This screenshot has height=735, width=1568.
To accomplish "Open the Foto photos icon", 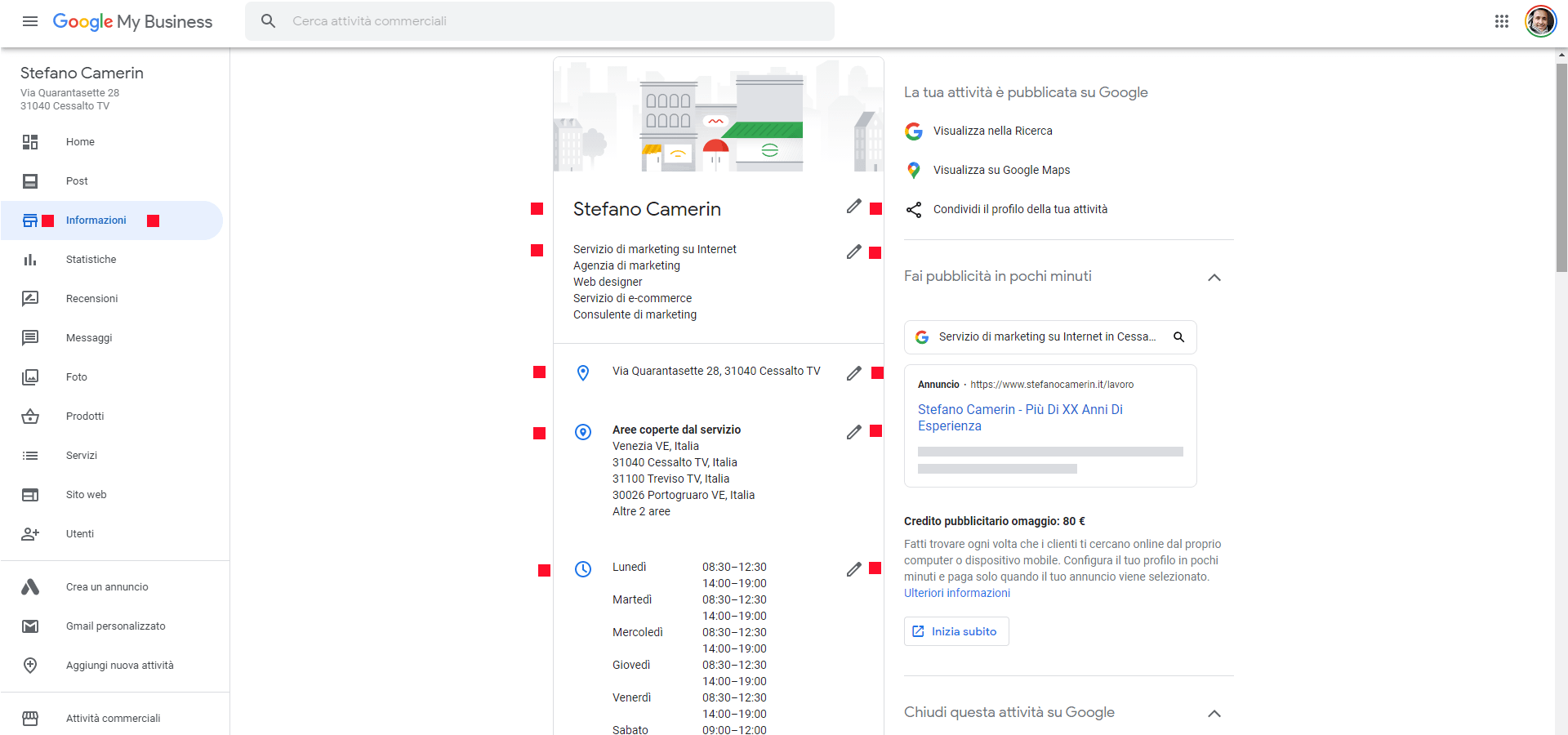I will tap(30, 376).
